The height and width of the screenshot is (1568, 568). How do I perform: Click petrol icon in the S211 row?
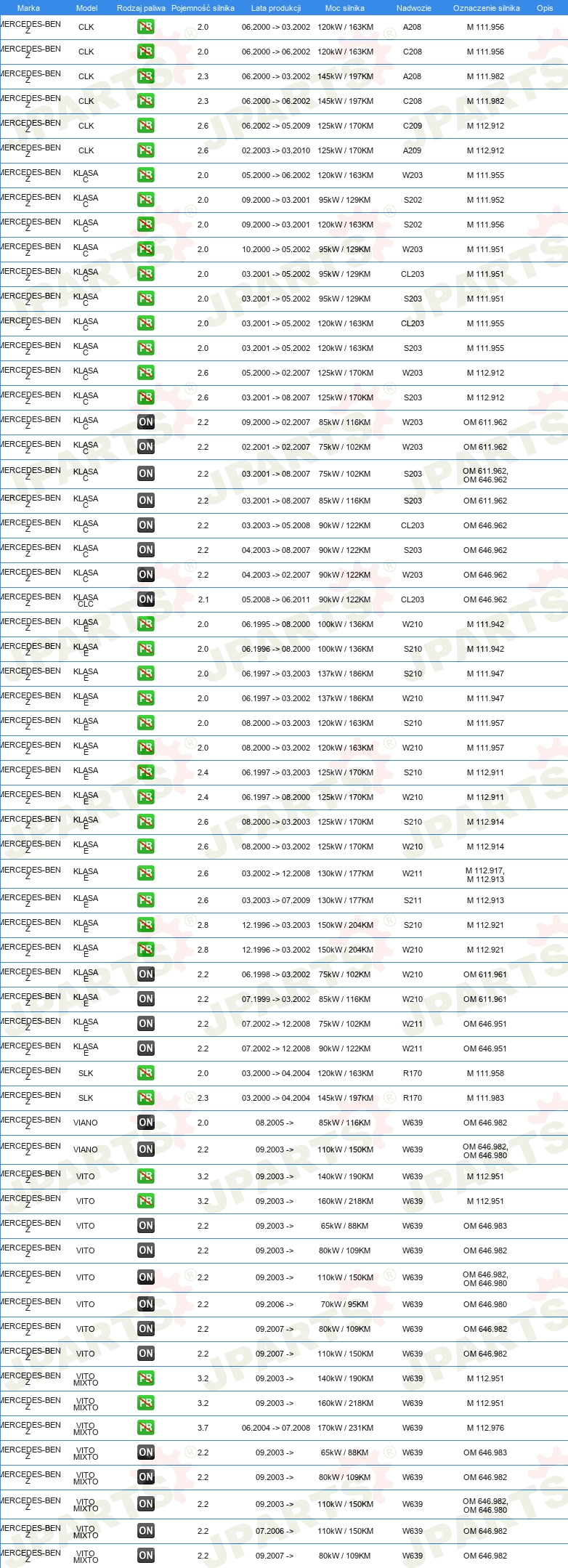[x=145, y=900]
